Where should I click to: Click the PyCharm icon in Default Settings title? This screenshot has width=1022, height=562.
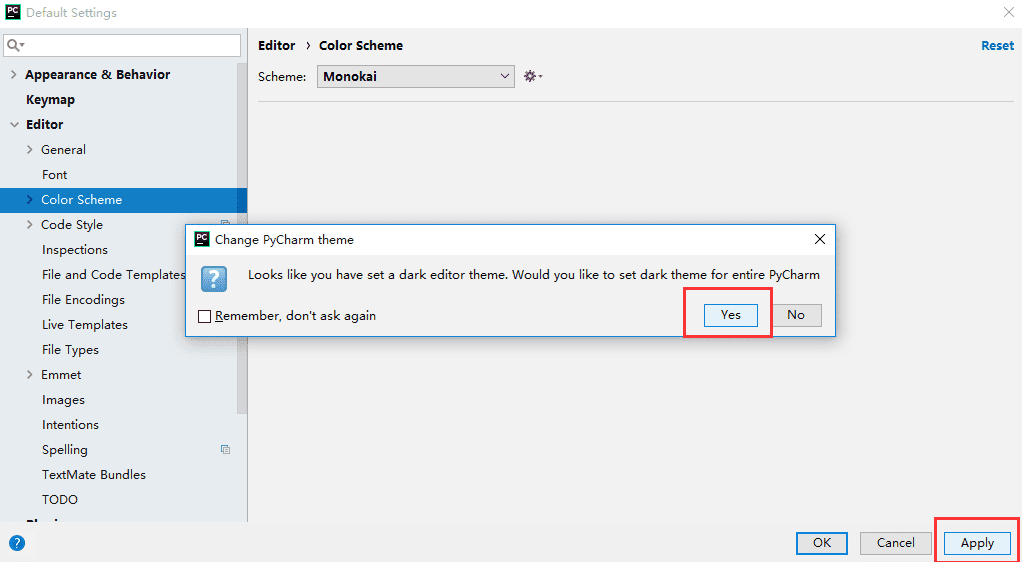pos(12,12)
